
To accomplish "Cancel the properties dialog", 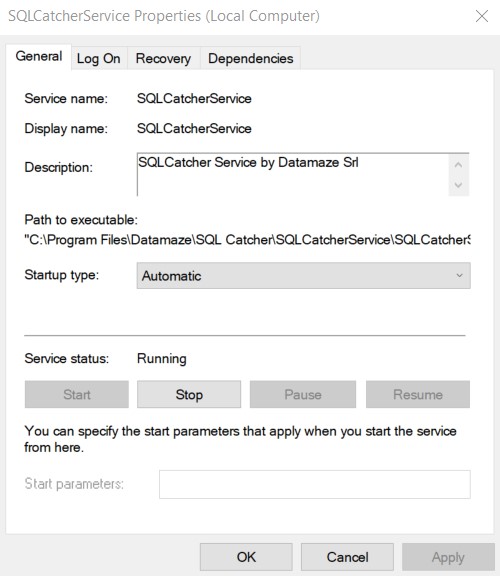I will coord(347,557).
